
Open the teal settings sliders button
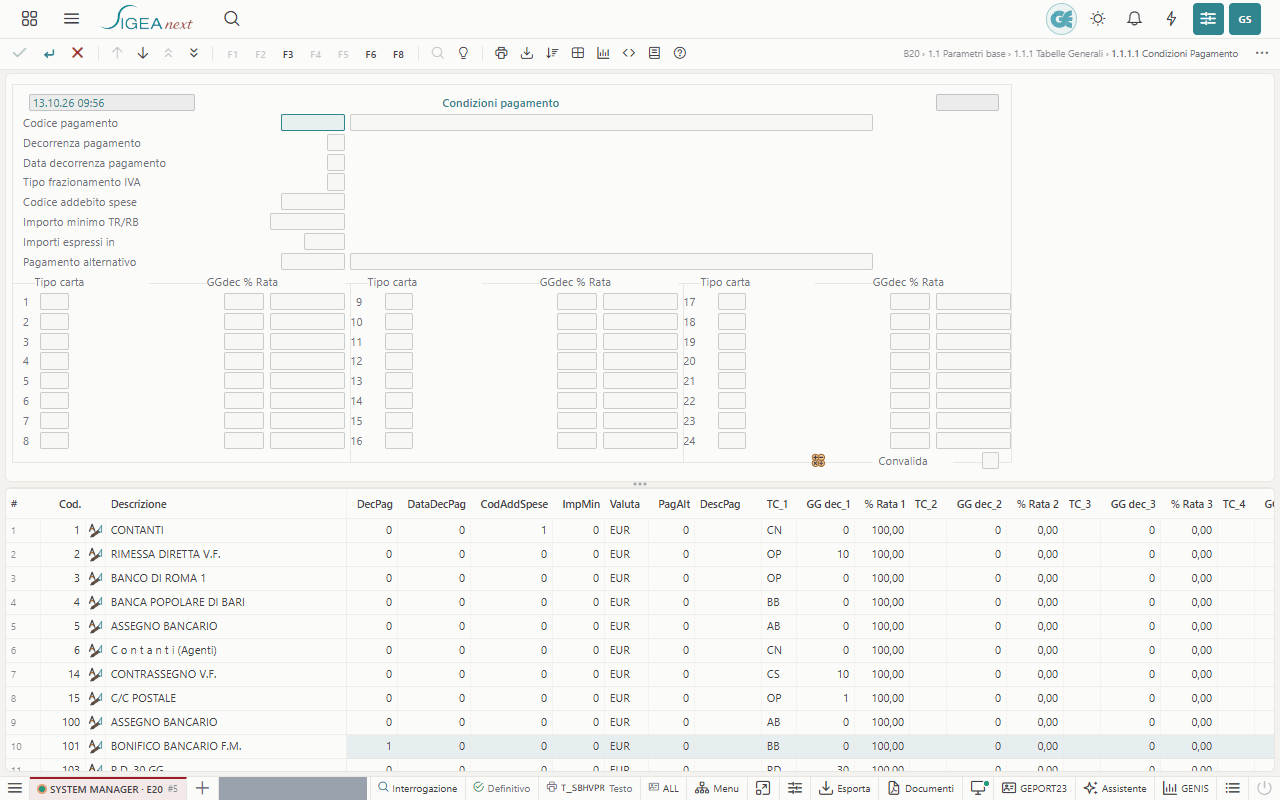click(x=1208, y=19)
